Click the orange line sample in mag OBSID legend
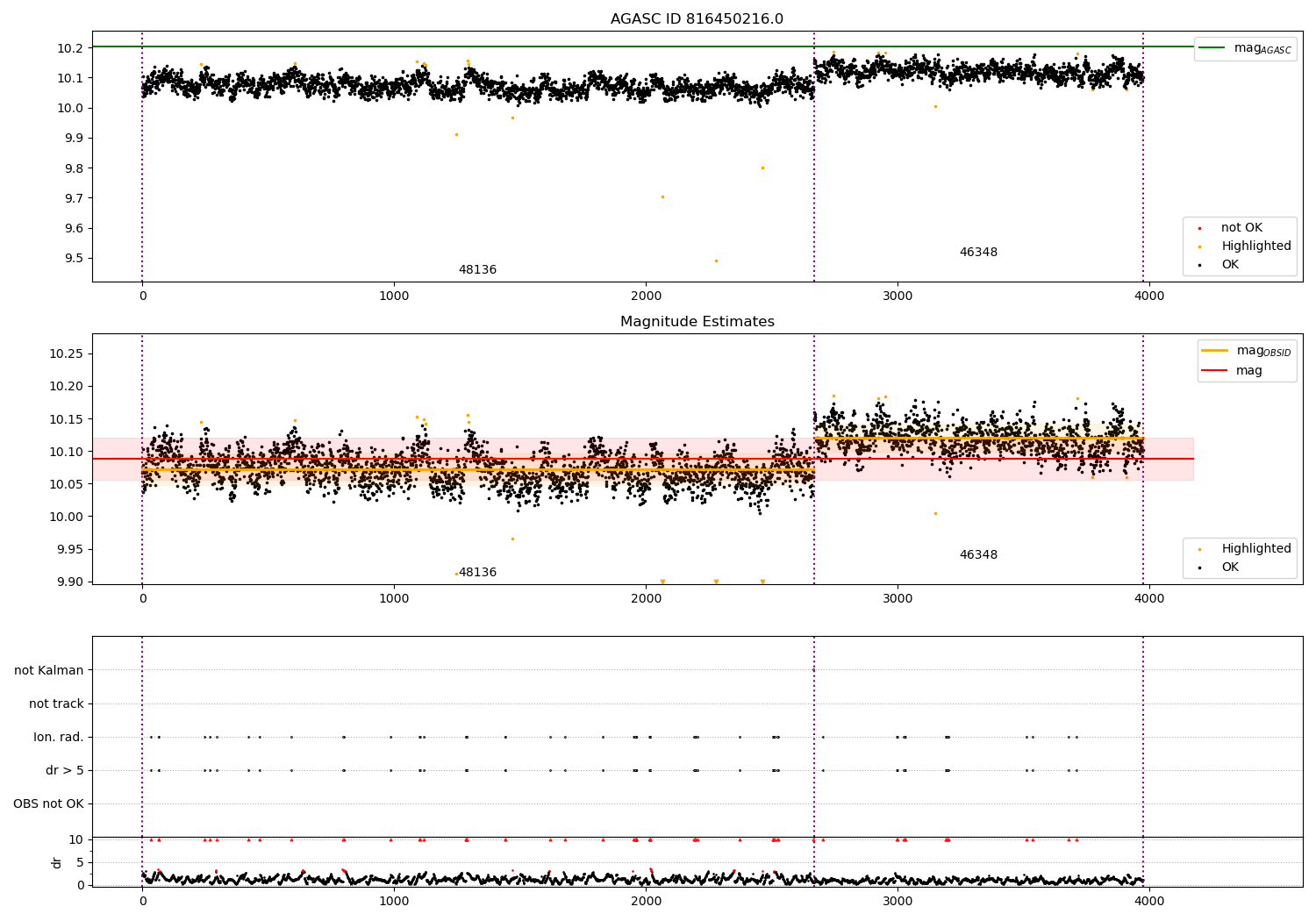Image resolution: width=1316 pixels, height=921 pixels. pos(1214,351)
